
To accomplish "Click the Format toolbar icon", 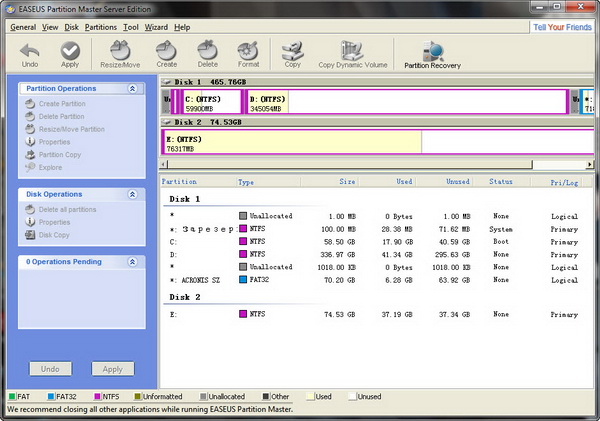I will coord(248,53).
